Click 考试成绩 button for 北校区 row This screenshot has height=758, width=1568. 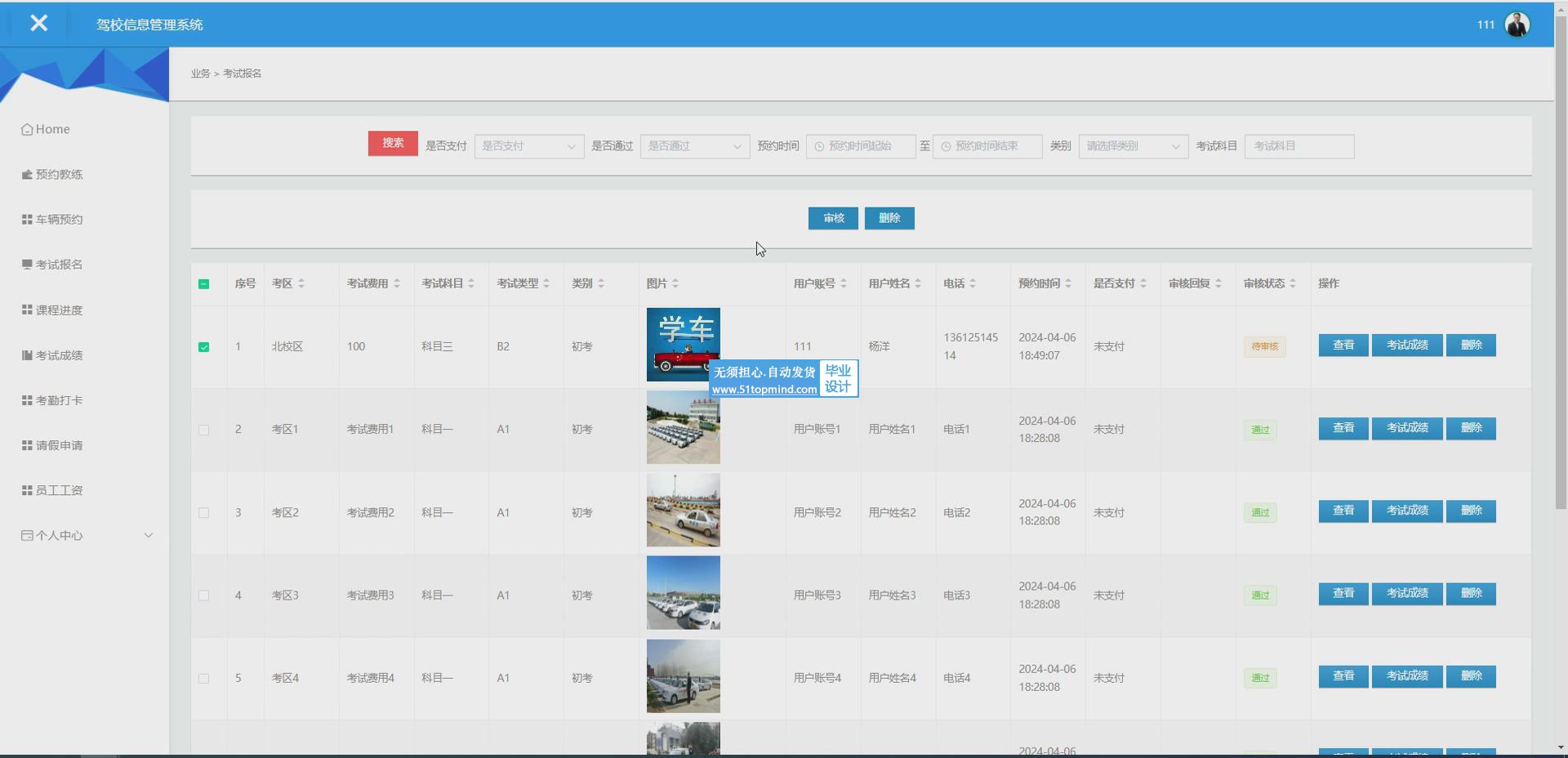pyautogui.click(x=1407, y=345)
